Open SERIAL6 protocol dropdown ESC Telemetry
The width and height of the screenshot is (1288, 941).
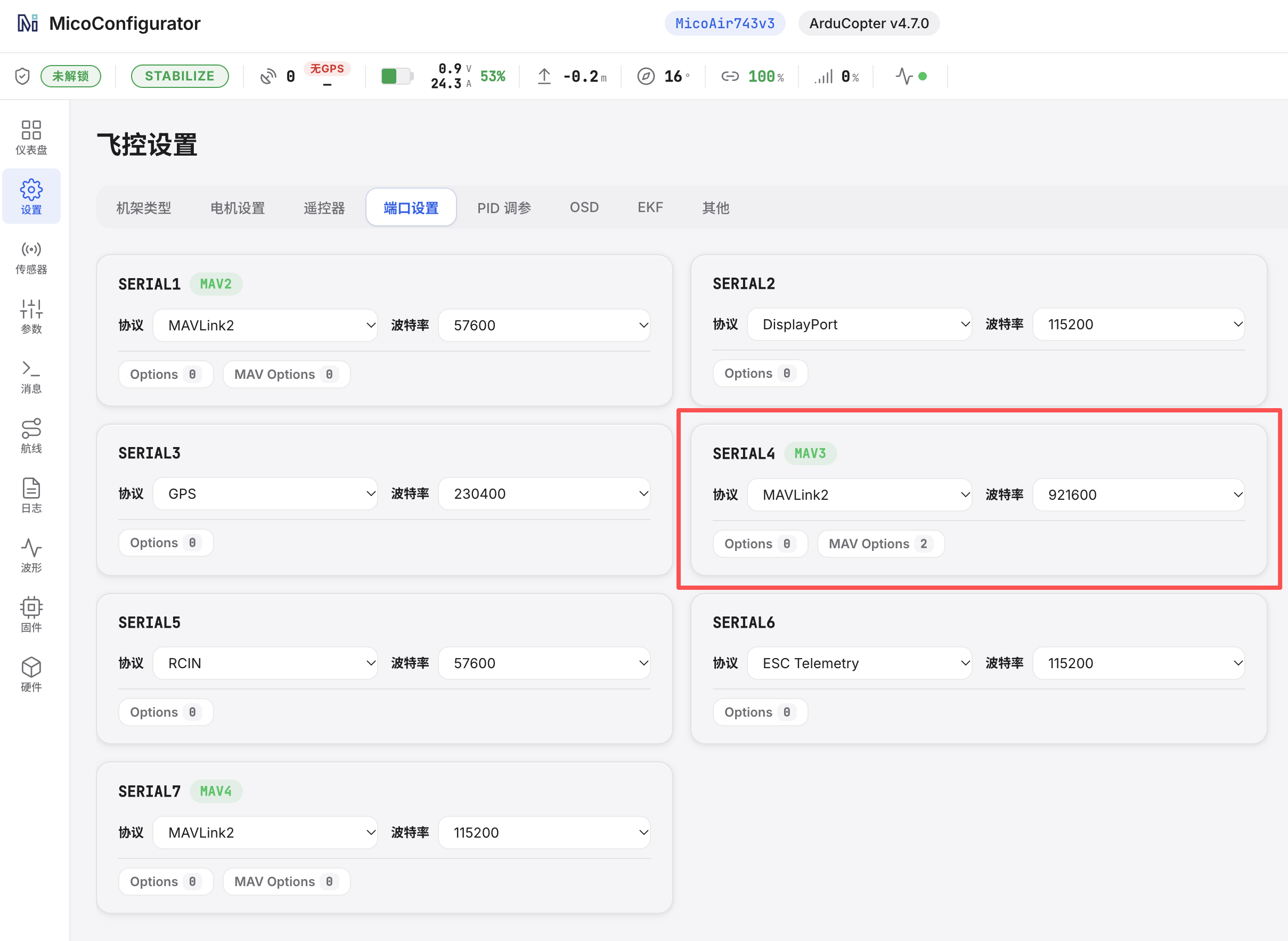[x=860, y=663]
